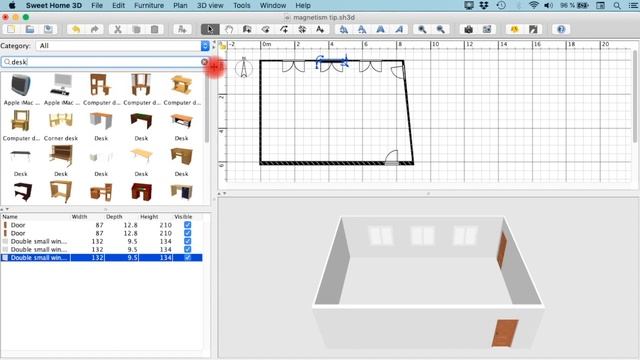Choose the Create rooms tool
The height and width of the screenshot is (360, 640).
click(265, 29)
